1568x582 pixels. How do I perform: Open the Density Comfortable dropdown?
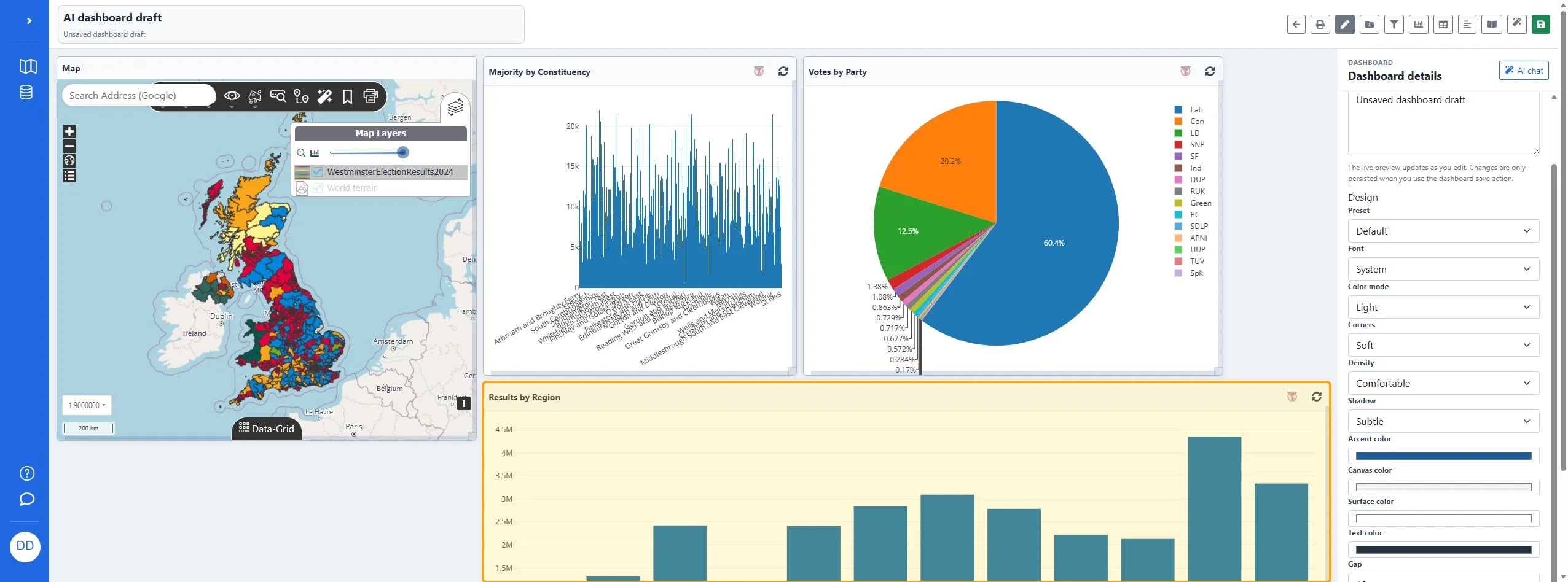click(x=1443, y=383)
